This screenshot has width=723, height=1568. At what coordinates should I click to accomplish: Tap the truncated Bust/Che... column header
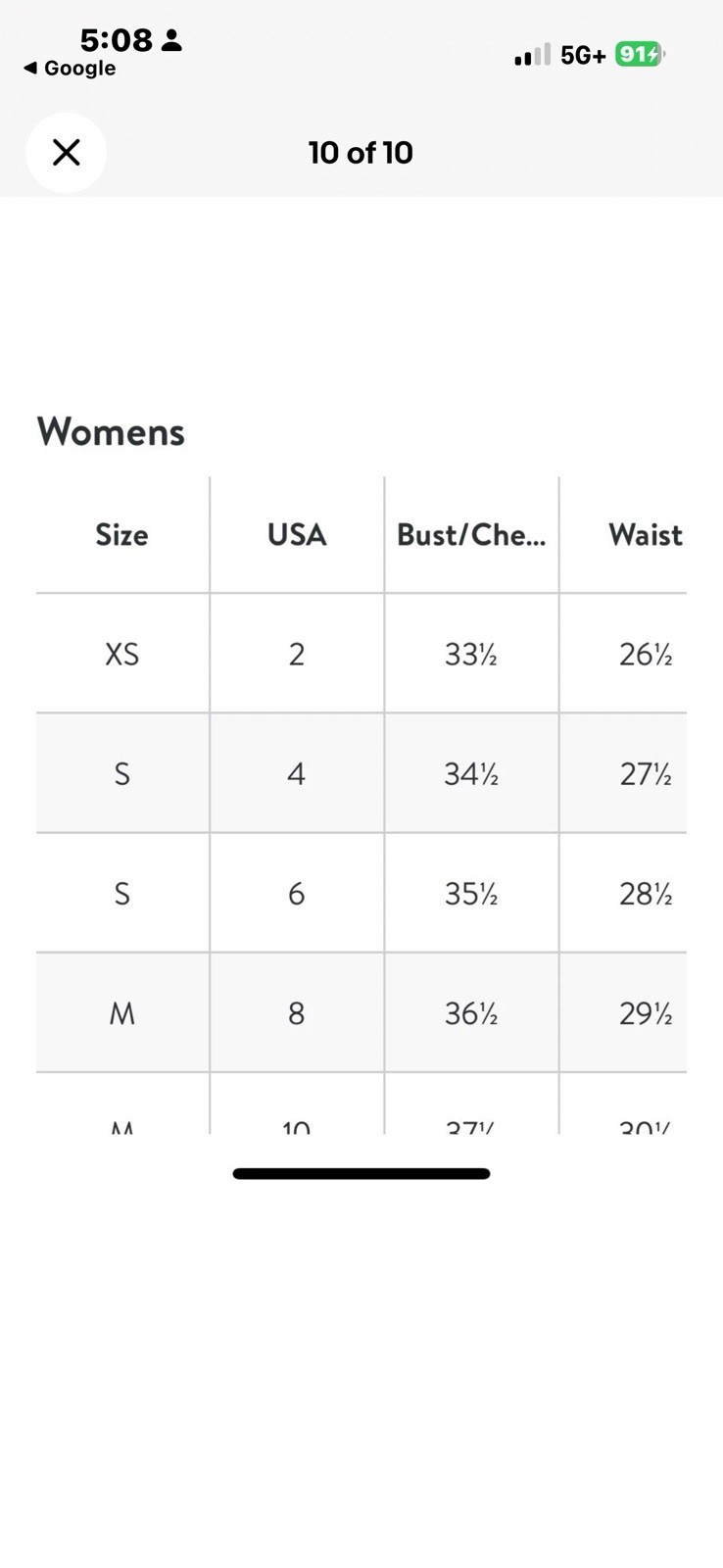[x=471, y=535]
